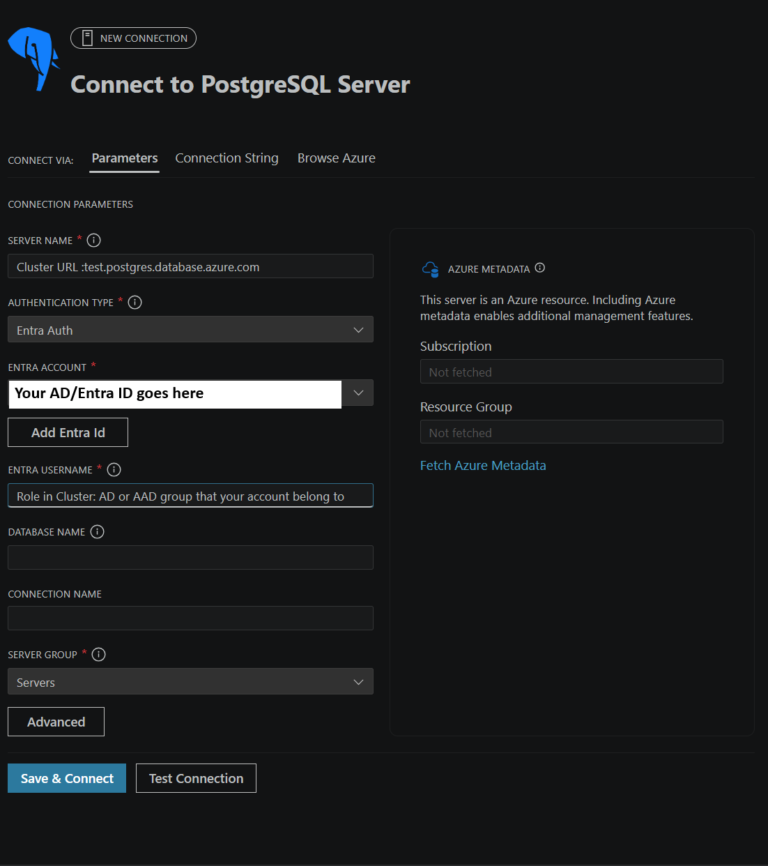Click Save & Connect

pos(67,778)
